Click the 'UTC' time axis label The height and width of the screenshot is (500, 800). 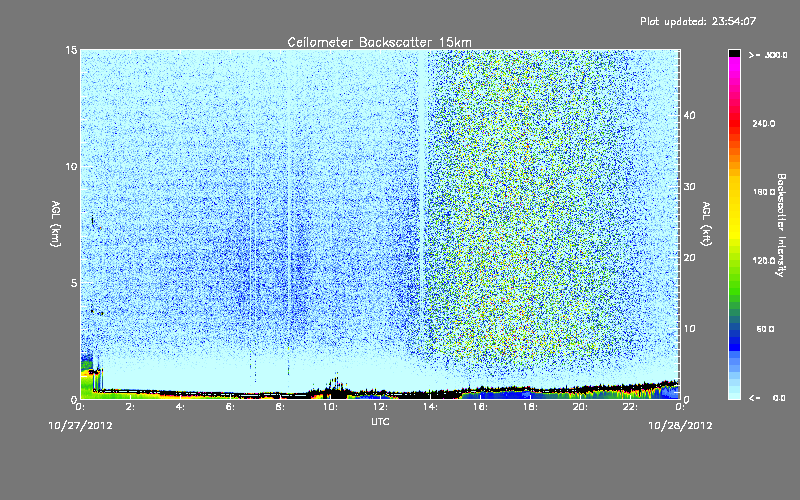point(380,421)
